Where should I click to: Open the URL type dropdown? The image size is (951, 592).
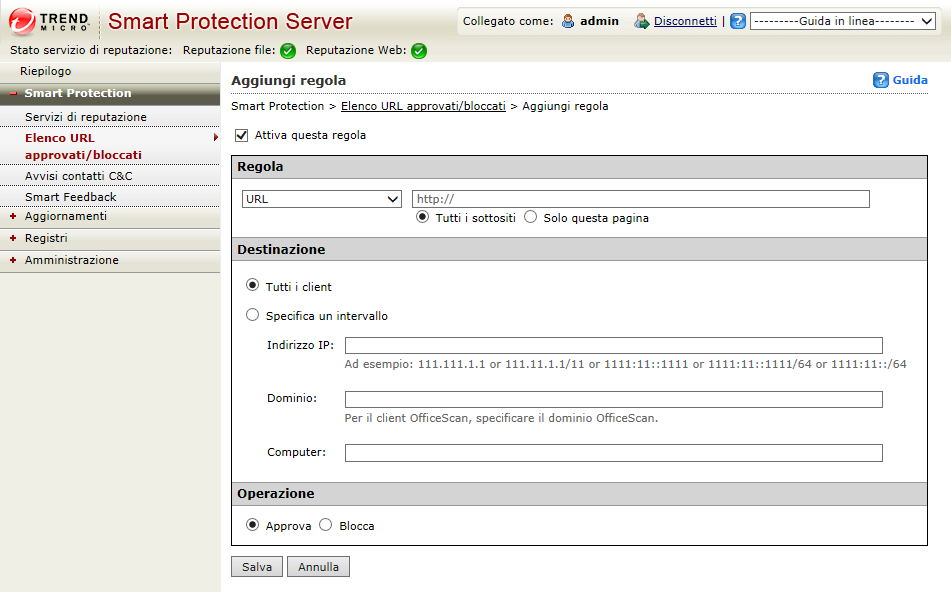(x=321, y=199)
